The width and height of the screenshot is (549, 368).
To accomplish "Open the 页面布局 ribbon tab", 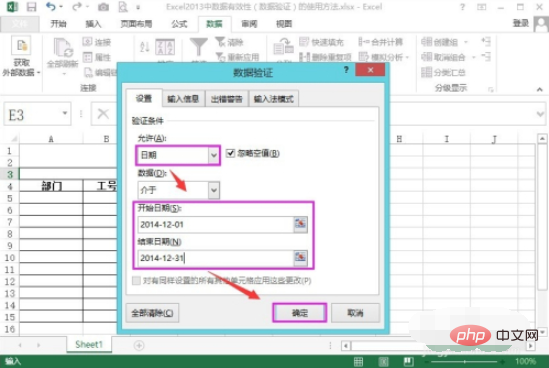I will coord(136,24).
